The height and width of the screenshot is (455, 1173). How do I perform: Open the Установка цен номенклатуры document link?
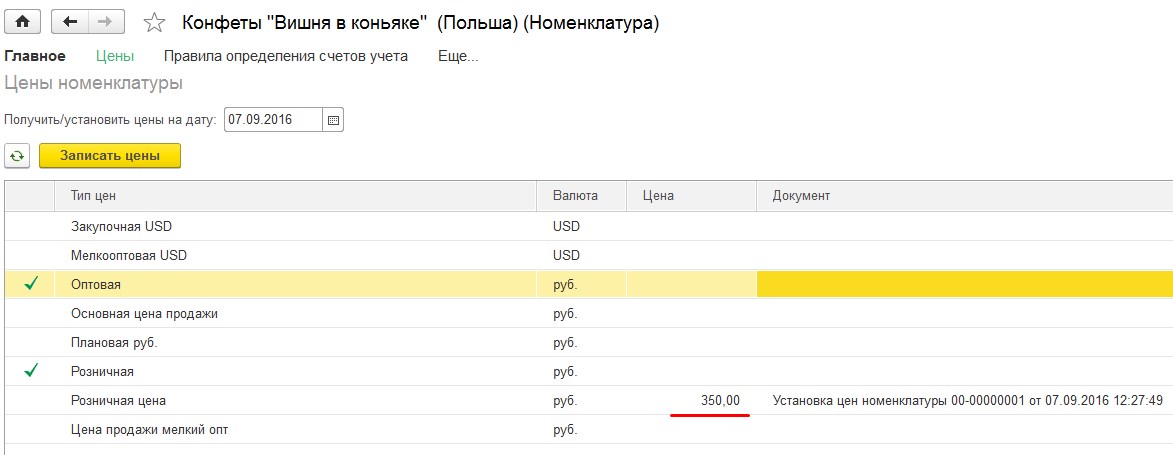click(x=967, y=400)
